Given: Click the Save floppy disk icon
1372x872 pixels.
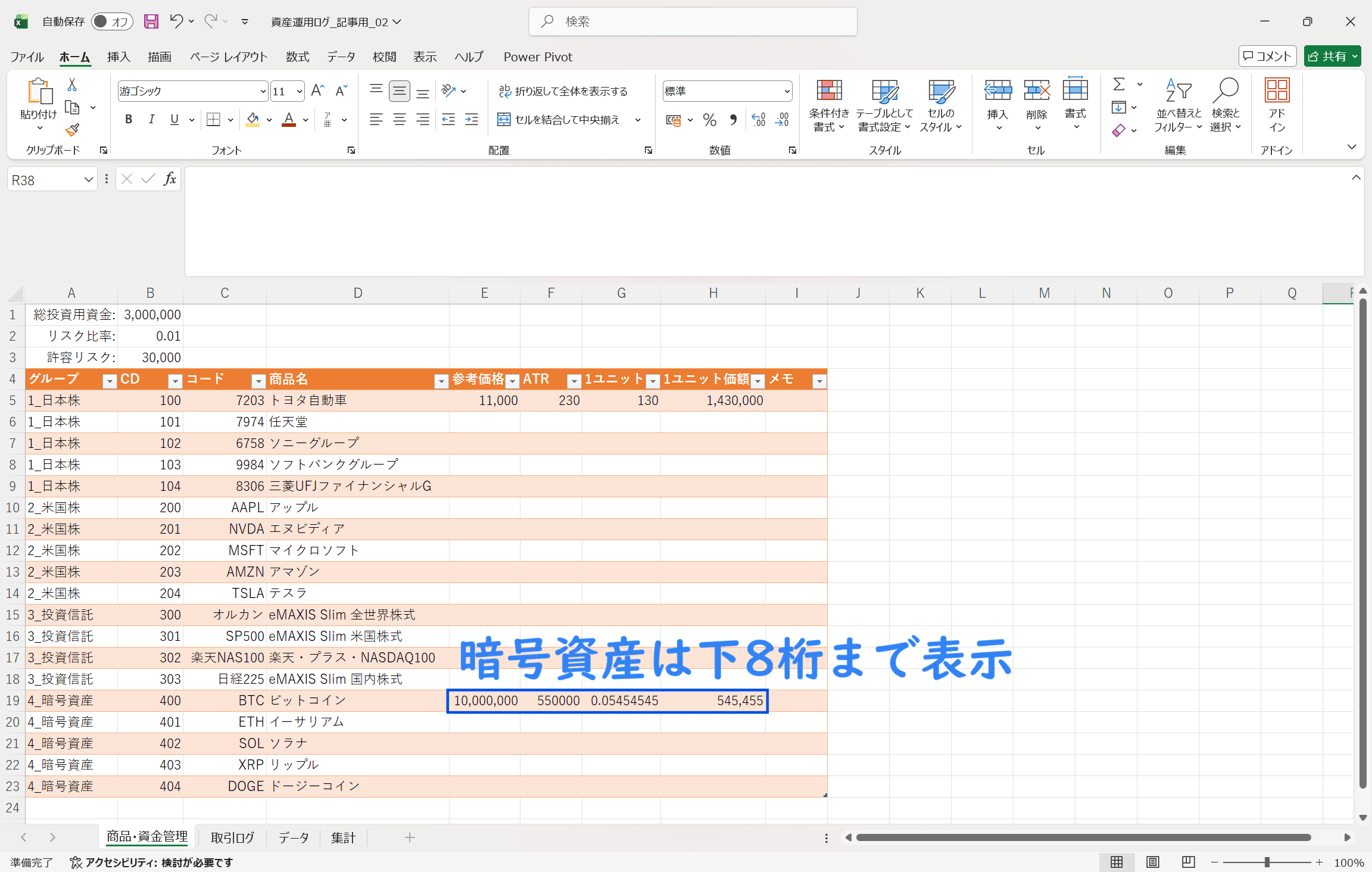Looking at the screenshot, I should click(x=151, y=21).
